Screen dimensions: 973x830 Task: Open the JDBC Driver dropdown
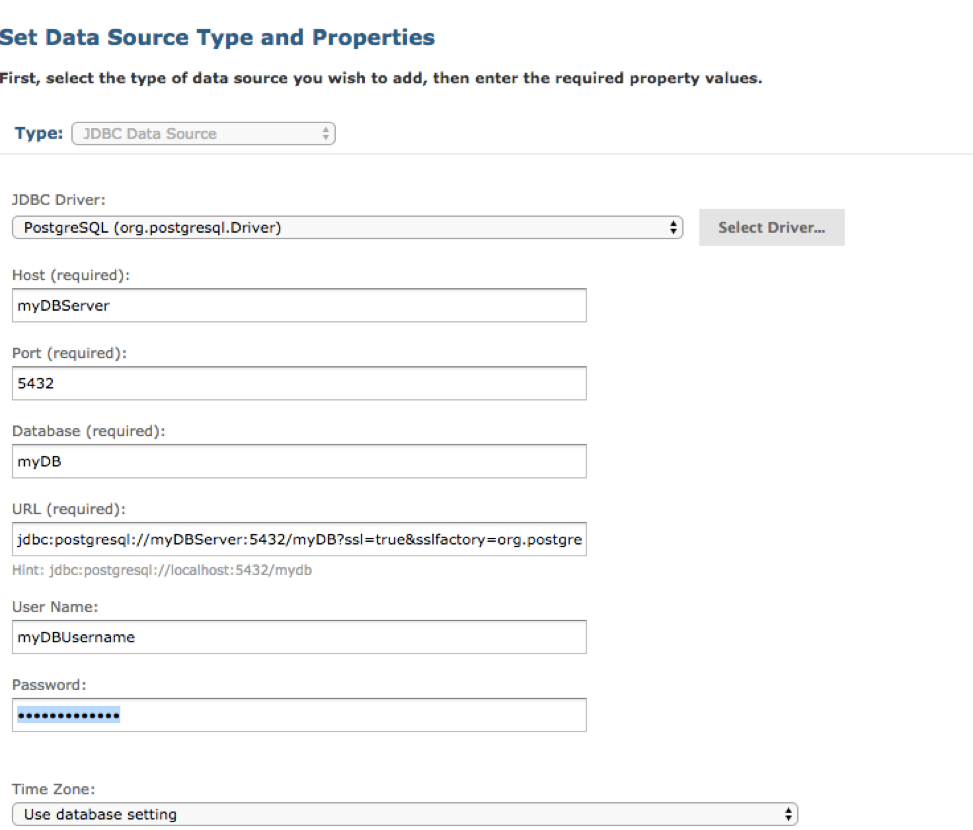coord(346,228)
